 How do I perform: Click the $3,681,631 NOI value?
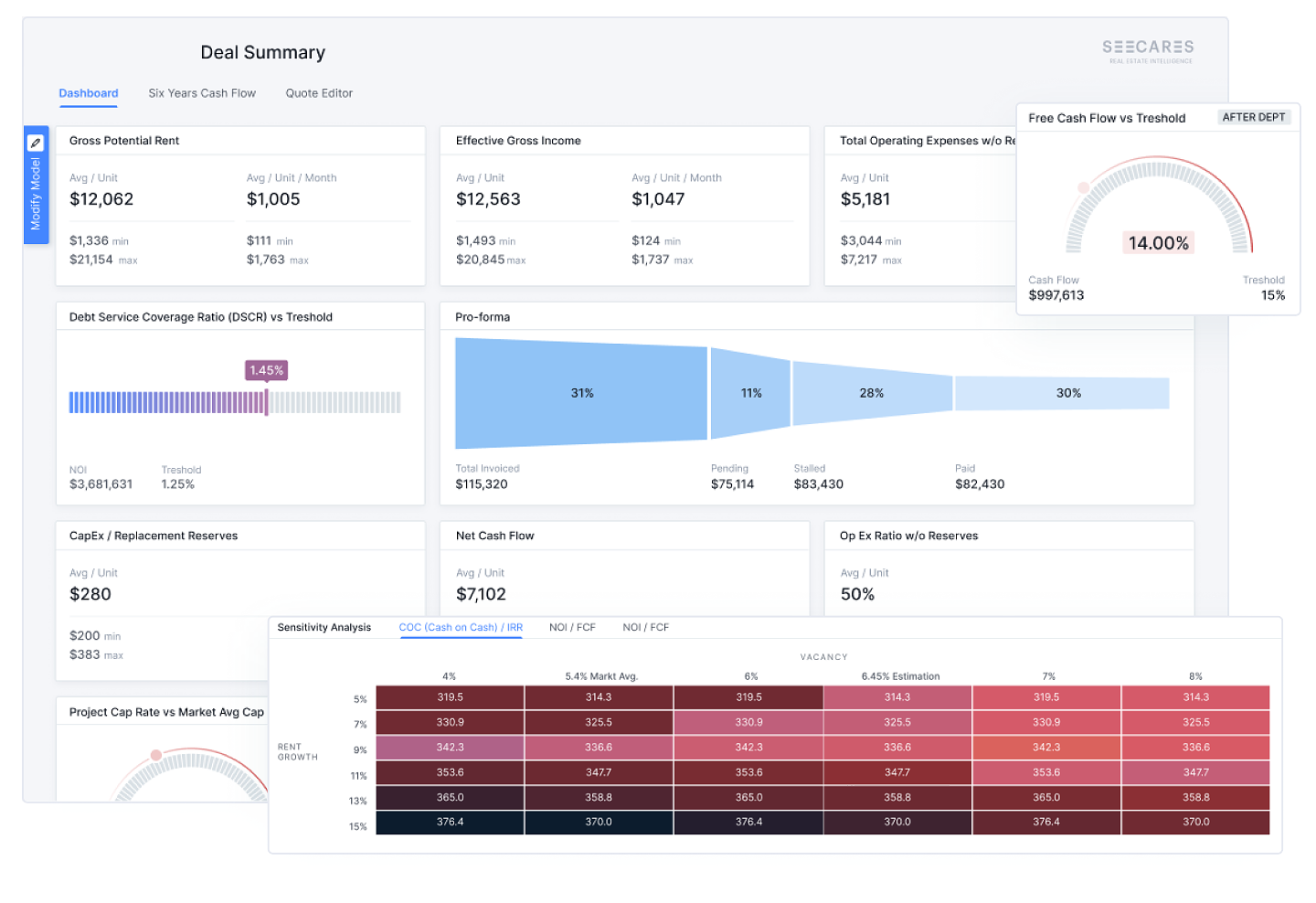pos(101,484)
